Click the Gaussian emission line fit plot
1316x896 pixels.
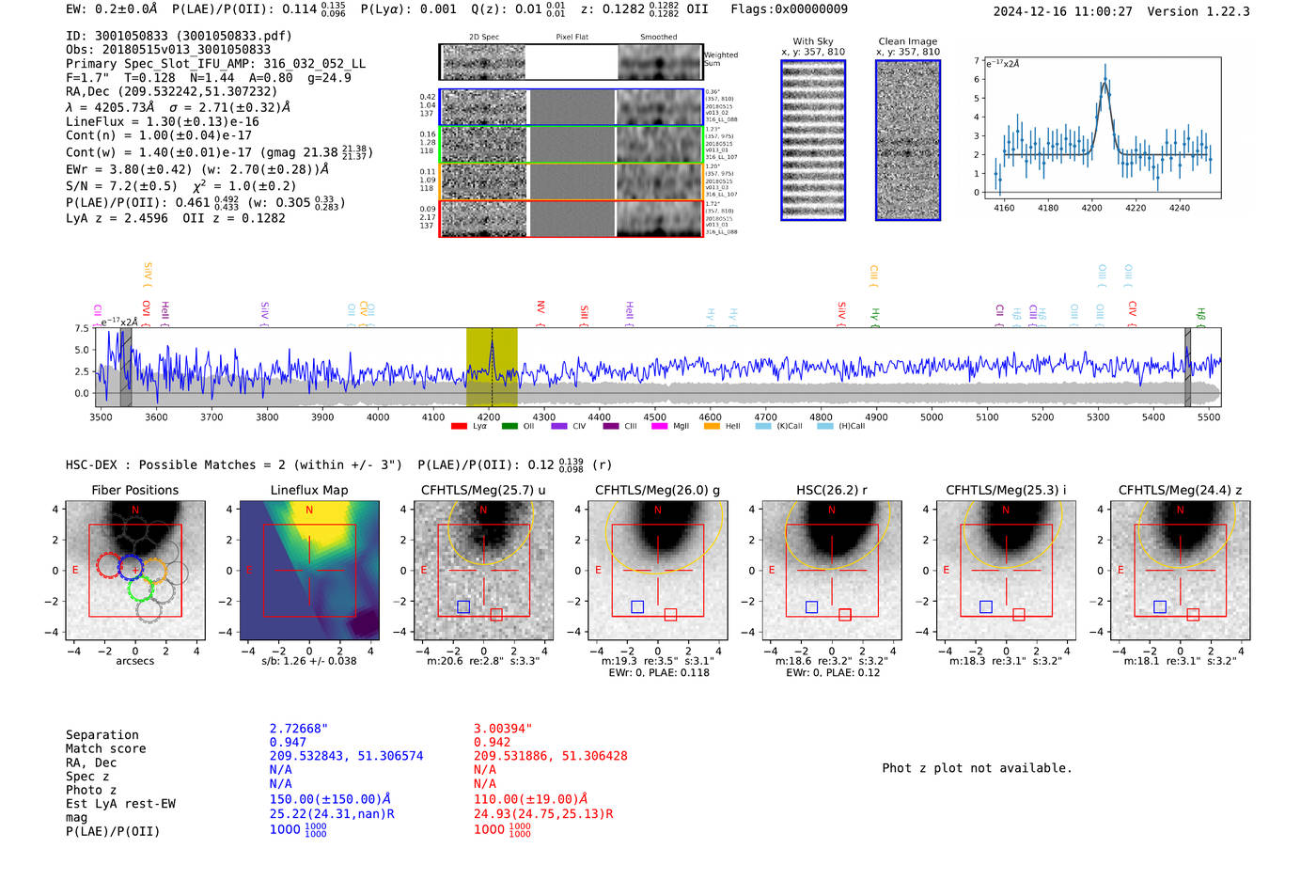(1102, 128)
